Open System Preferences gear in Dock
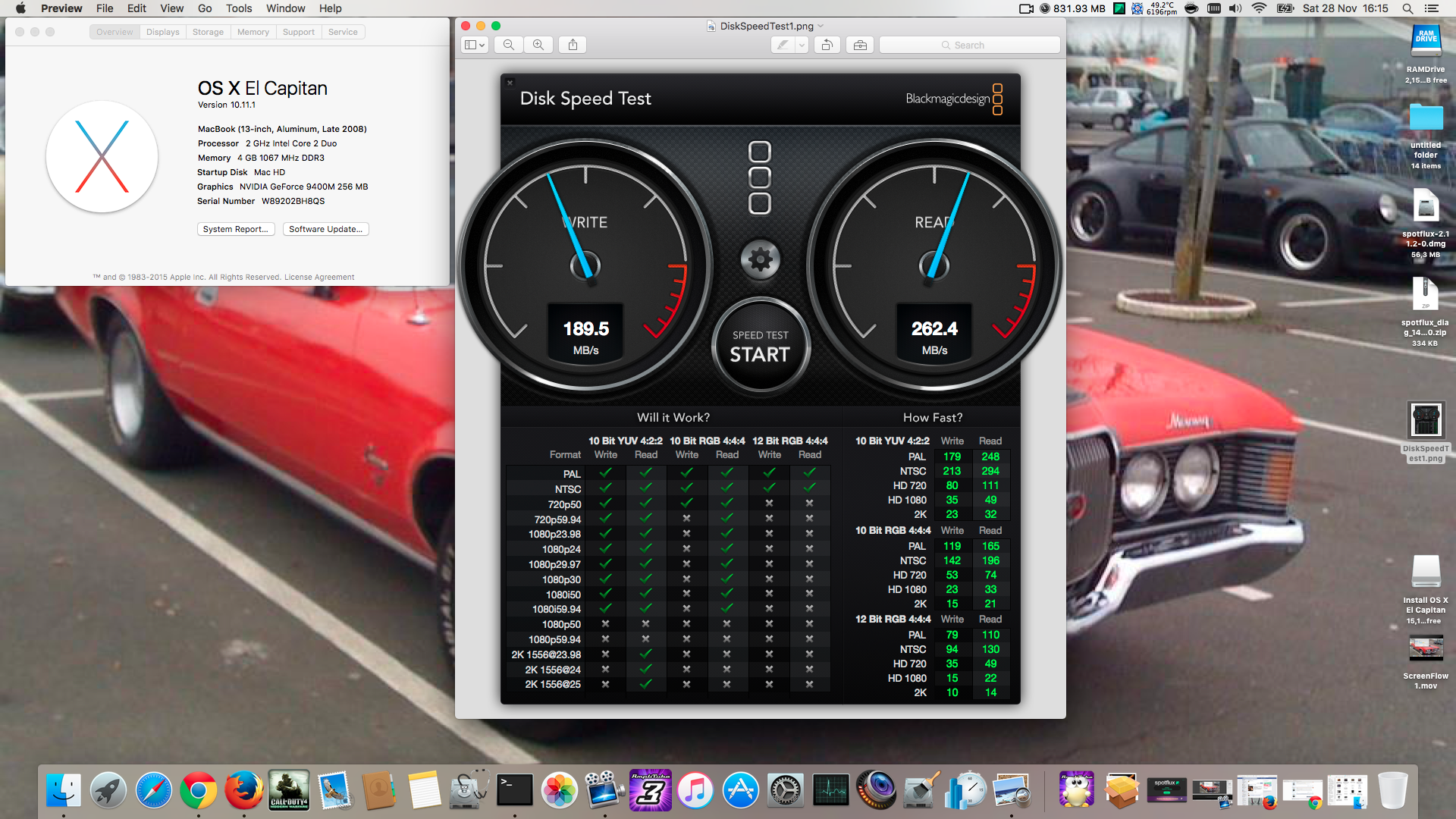 [786, 791]
